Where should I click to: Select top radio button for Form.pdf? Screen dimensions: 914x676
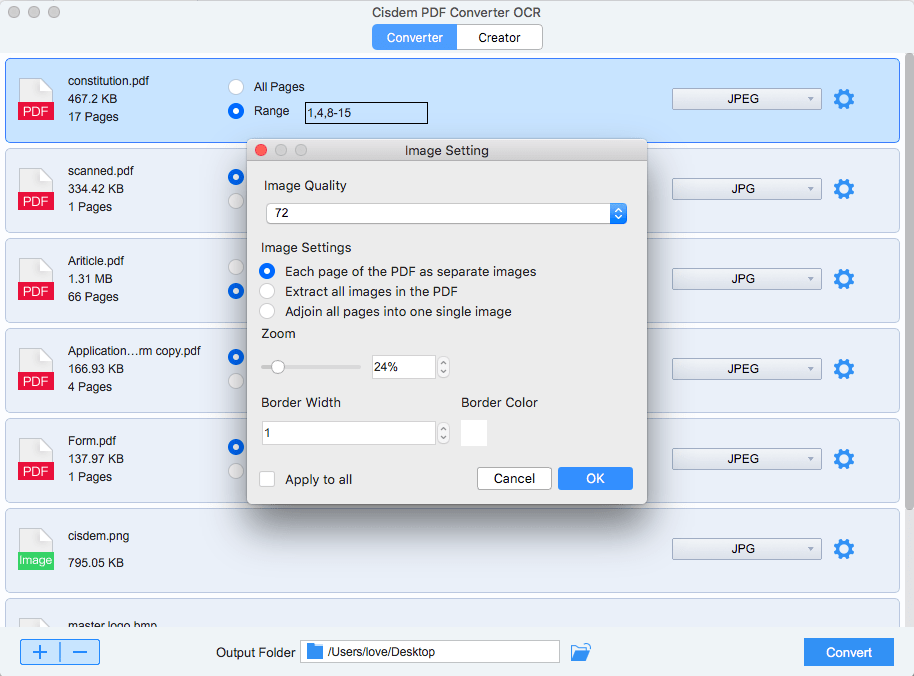pos(236,447)
